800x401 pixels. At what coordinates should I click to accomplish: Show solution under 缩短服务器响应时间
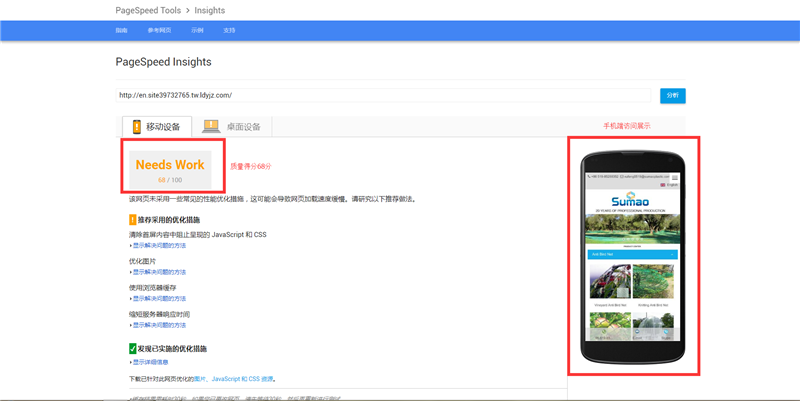tap(159, 325)
